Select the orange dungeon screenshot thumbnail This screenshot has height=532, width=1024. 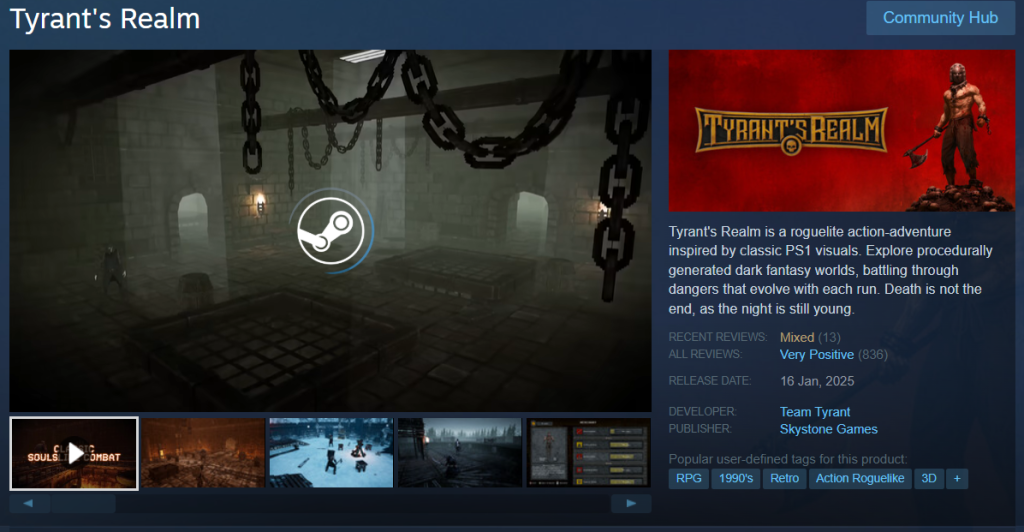pos(203,453)
